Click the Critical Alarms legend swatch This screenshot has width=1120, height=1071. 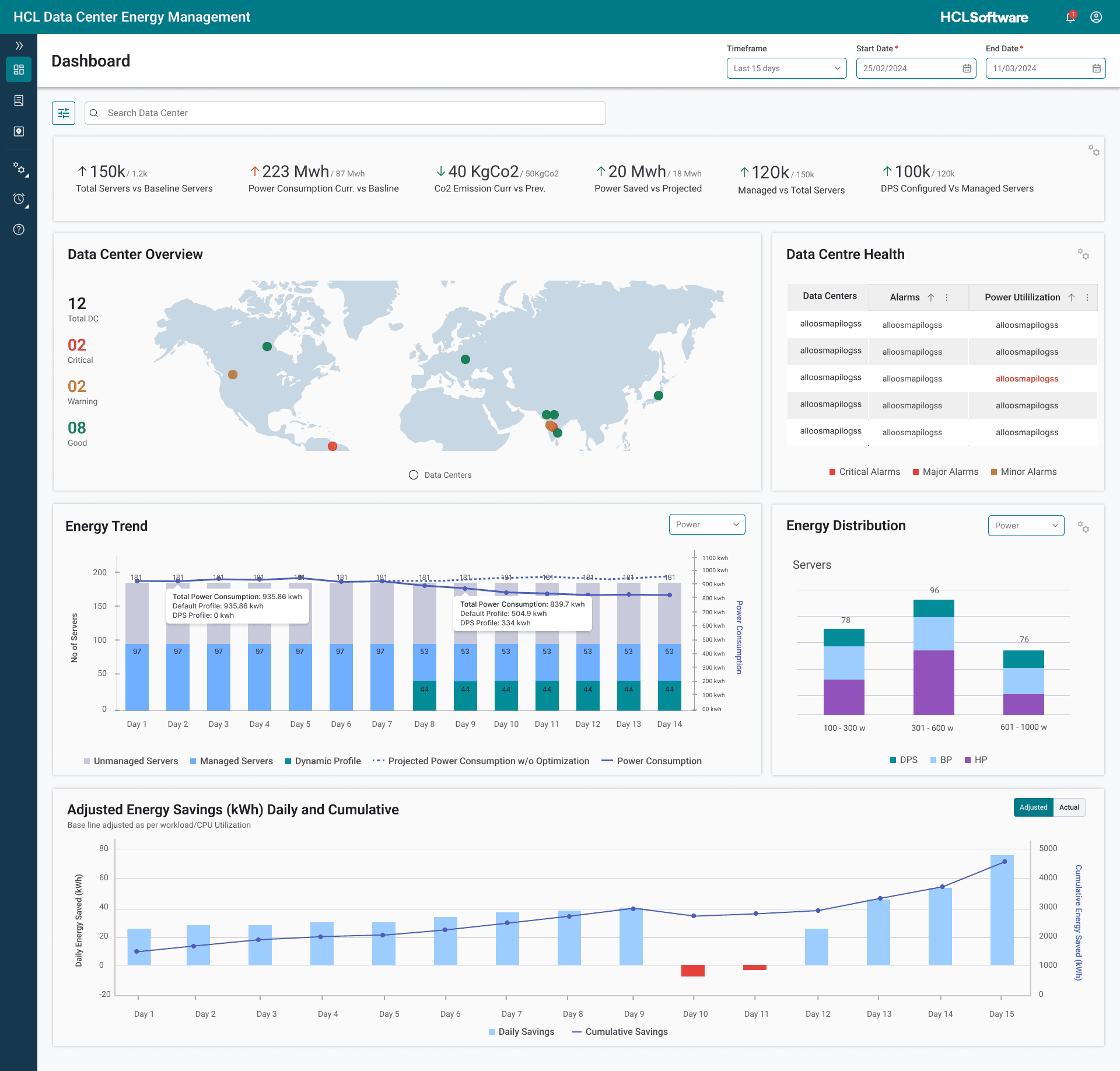[832, 472]
